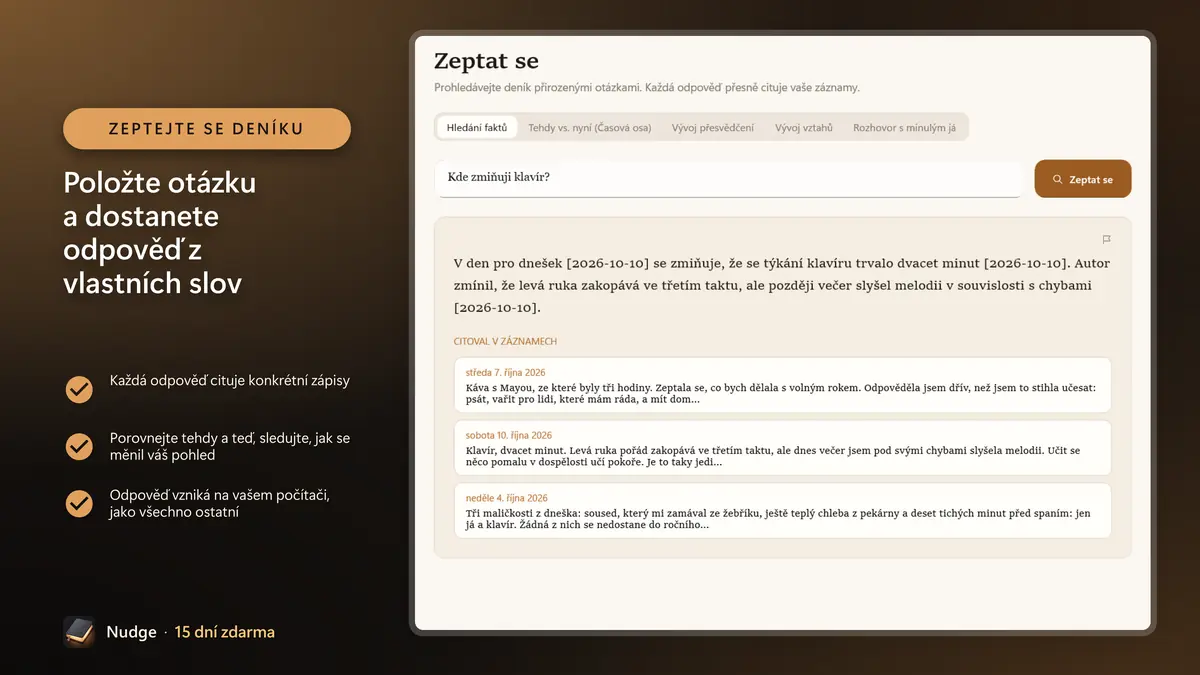Click the checkmark beside 'Porovnejte tehdy a teď'
1200x675 pixels.
coord(79,446)
